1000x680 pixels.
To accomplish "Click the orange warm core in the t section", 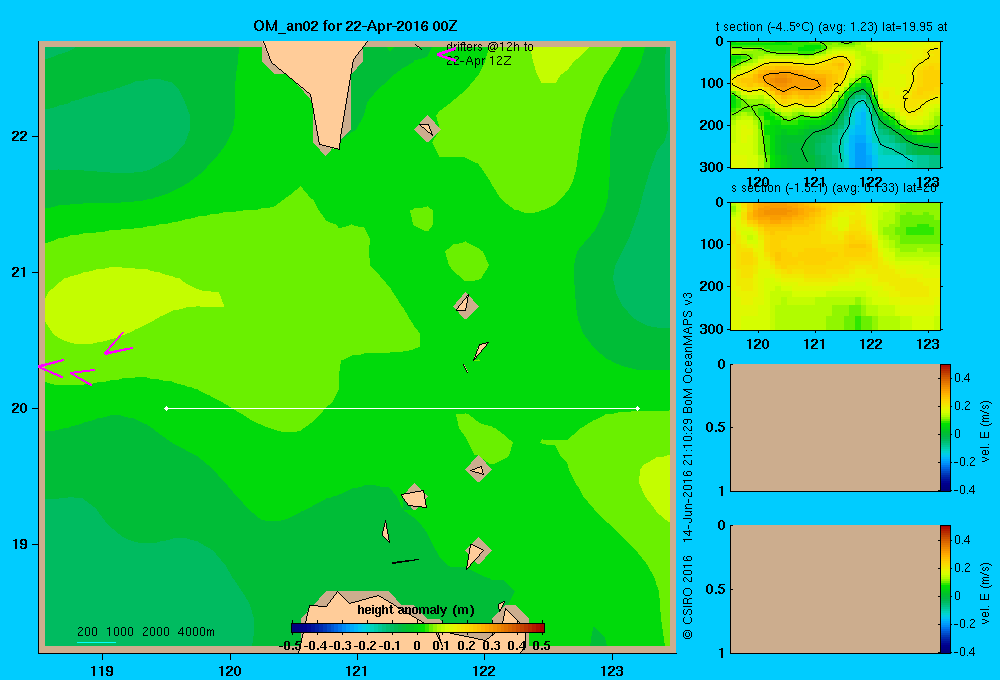I will click(791, 80).
